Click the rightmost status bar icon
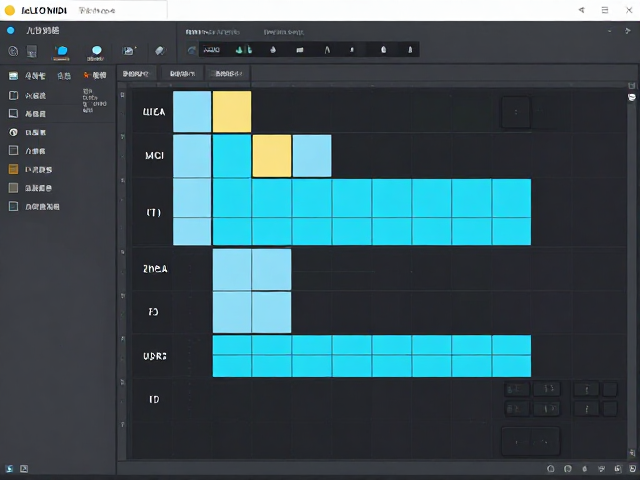 tap(632, 469)
